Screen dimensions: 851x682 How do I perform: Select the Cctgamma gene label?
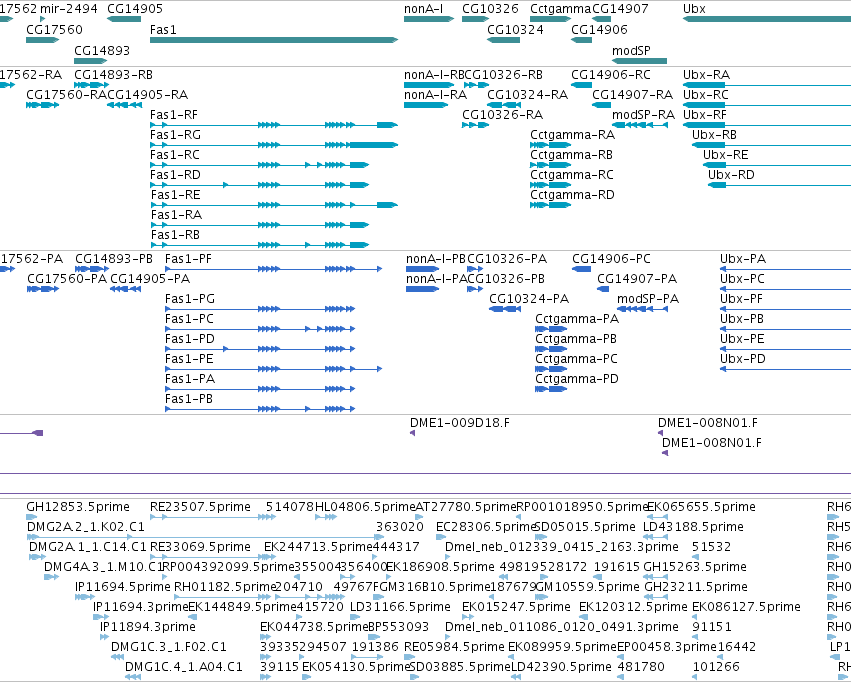coord(560,9)
